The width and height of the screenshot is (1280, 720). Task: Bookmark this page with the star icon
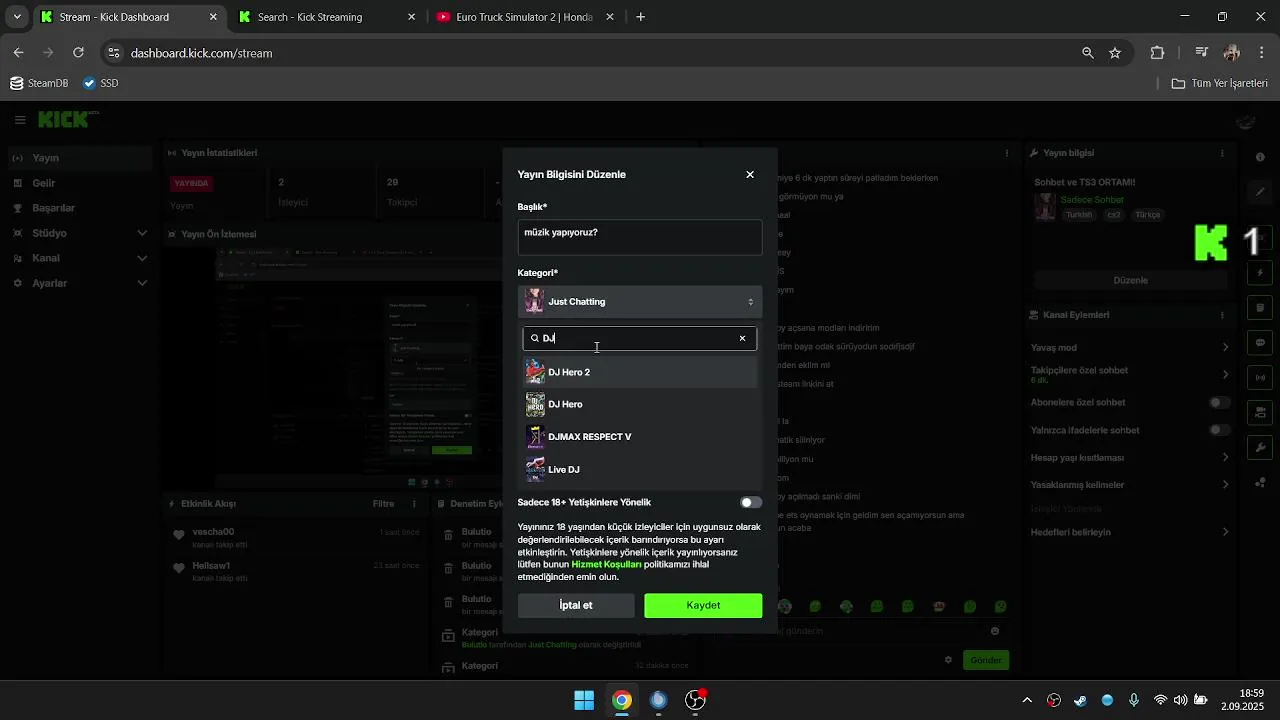(x=1115, y=53)
